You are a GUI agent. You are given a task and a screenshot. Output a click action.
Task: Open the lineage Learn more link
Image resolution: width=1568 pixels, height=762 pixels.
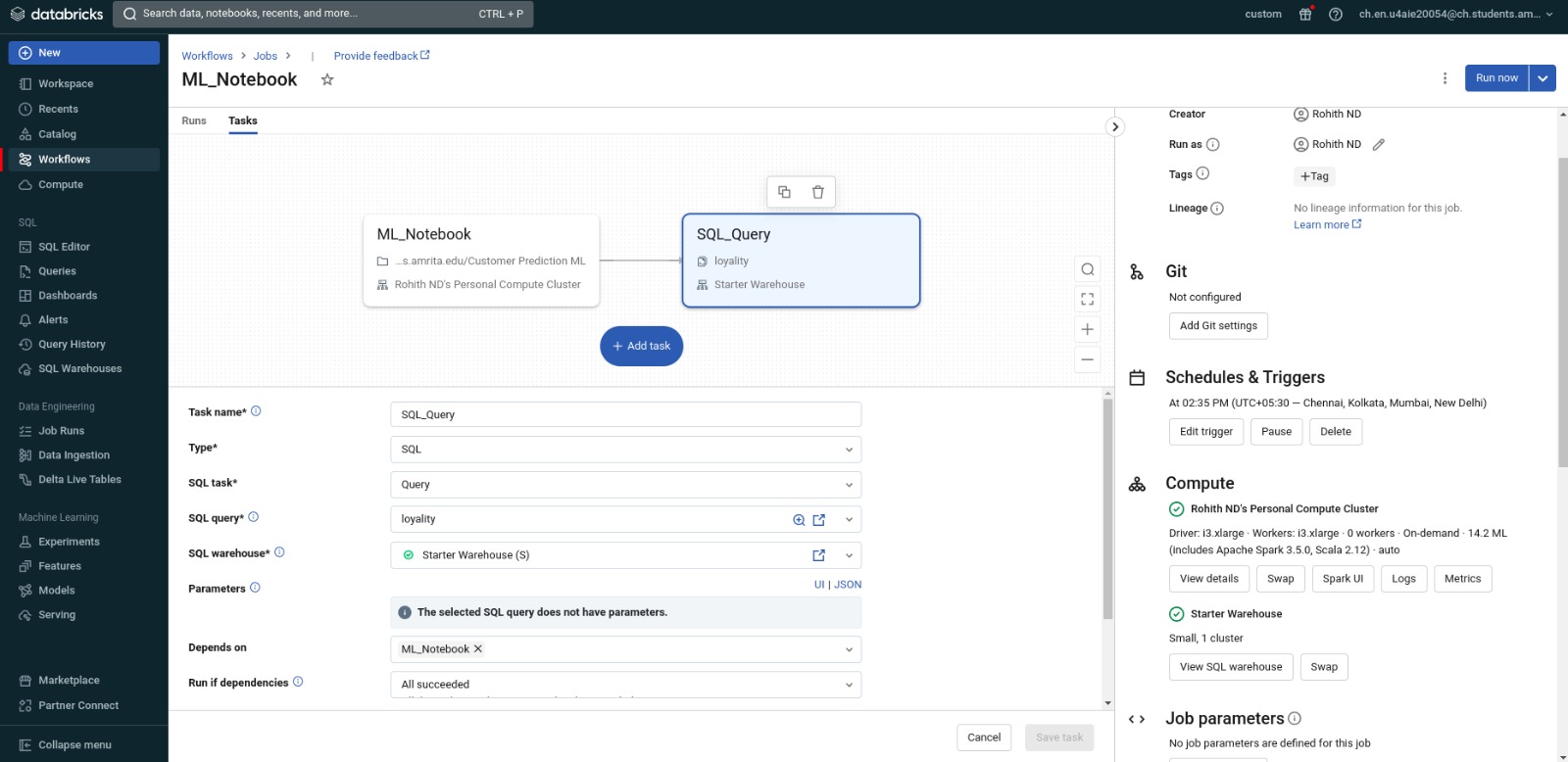(1327, 224)
